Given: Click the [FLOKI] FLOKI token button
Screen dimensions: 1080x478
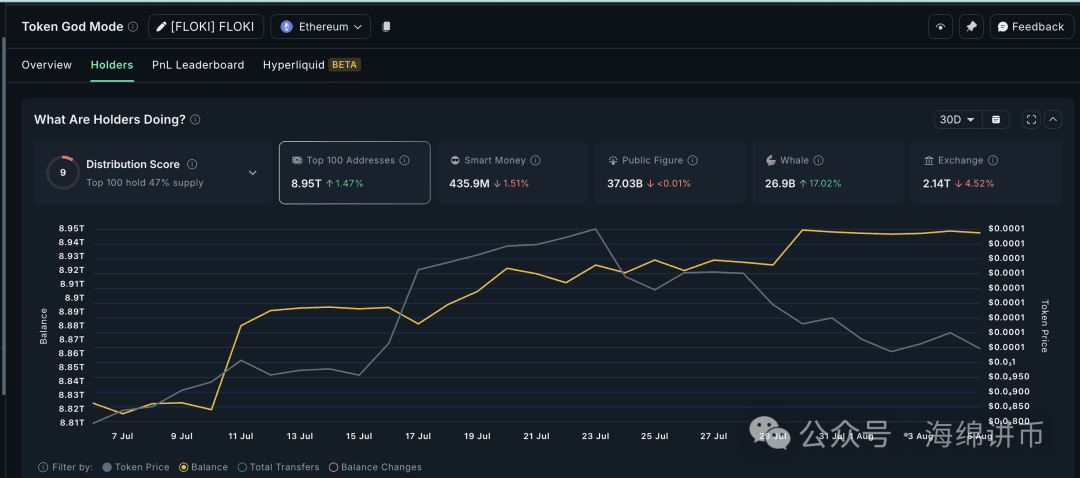Looking at the screenshot, I should (206, 27).
